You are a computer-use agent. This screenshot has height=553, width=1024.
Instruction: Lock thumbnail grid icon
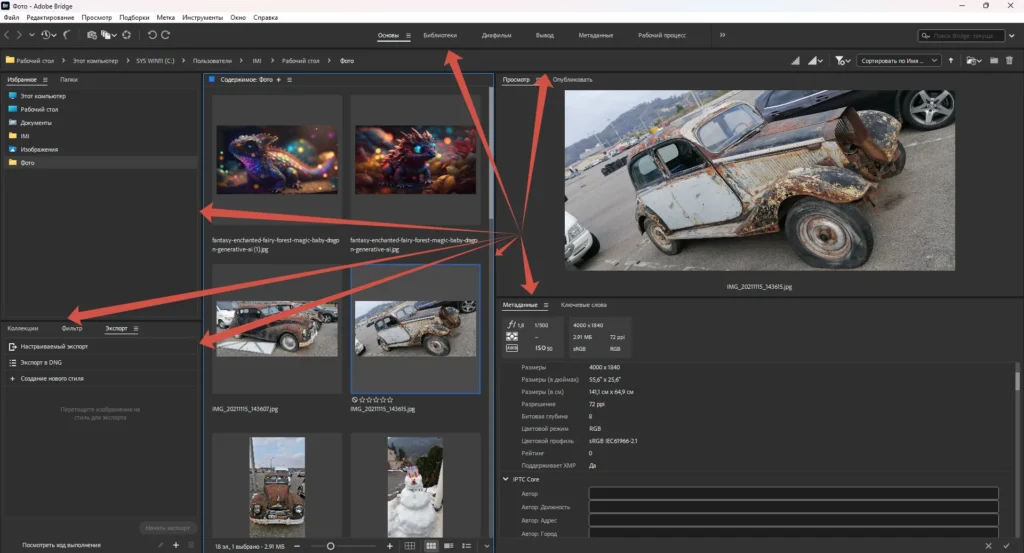point(409,546)
